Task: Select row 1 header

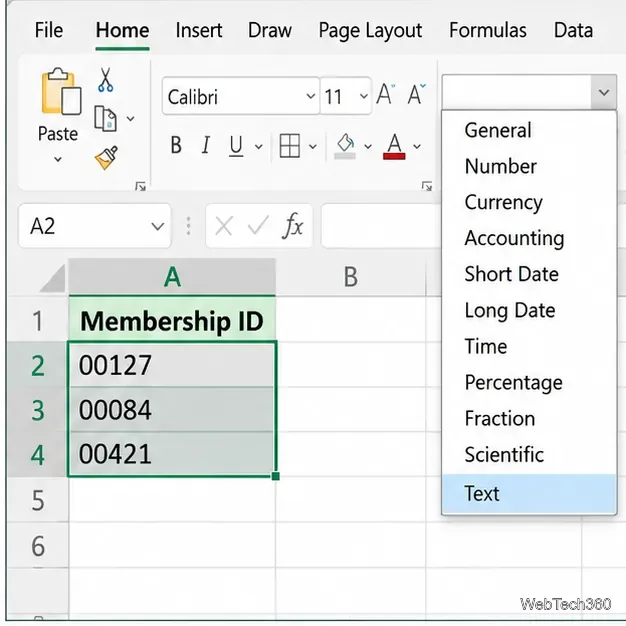Action: click(x=38, y=319)
